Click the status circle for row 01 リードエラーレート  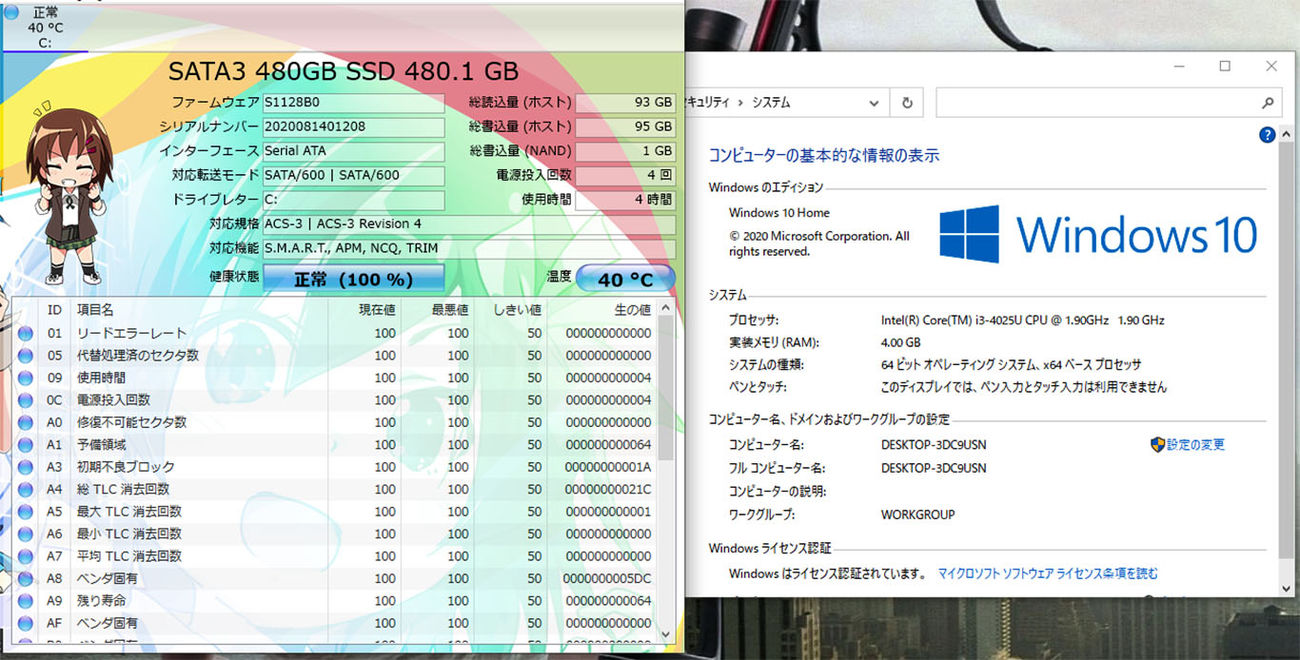pyautogui.click(x=26, y=333)
